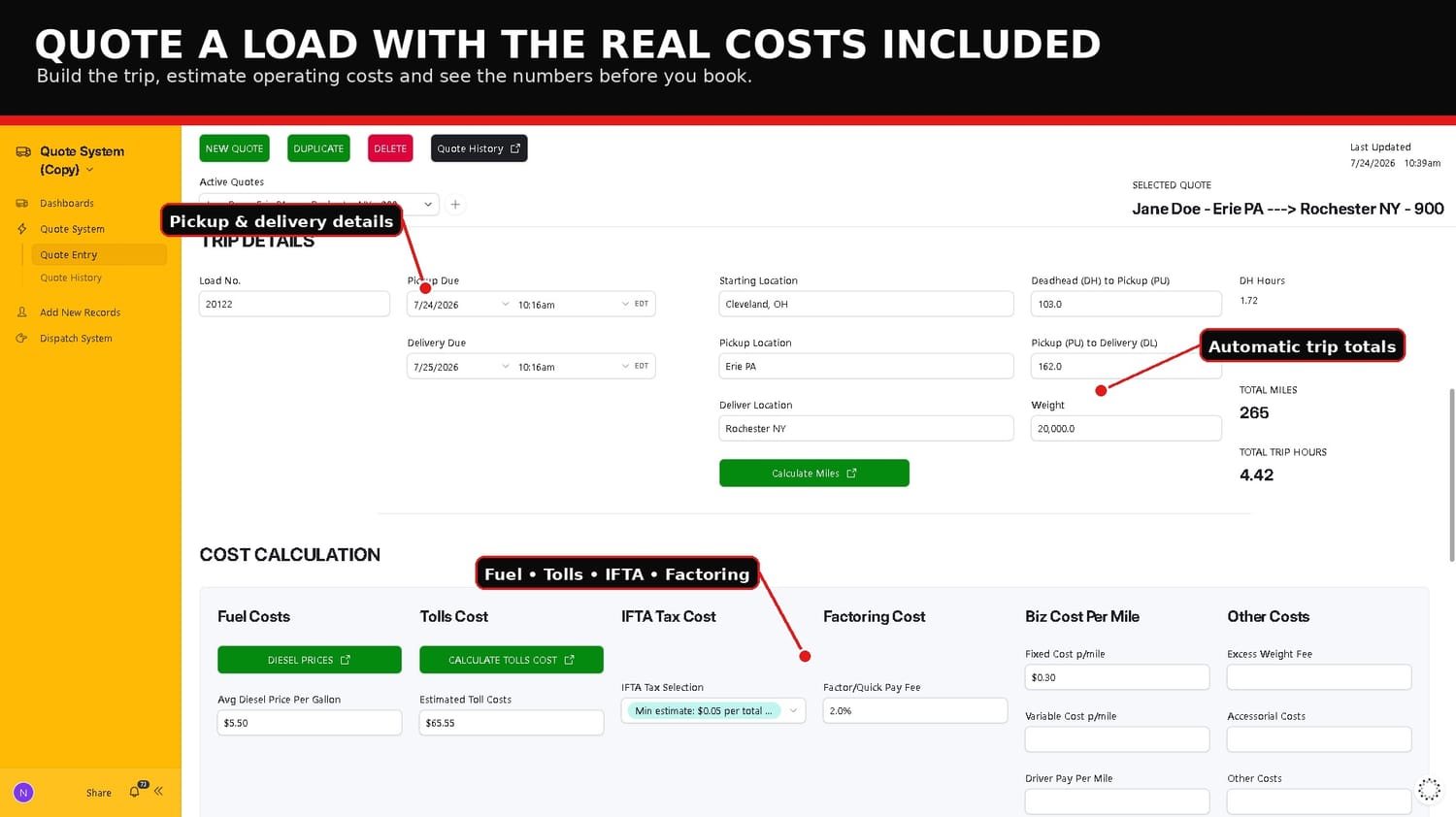Click the Add New Records person icon
Screen dimensions: 1456x817
click(22, 312)
